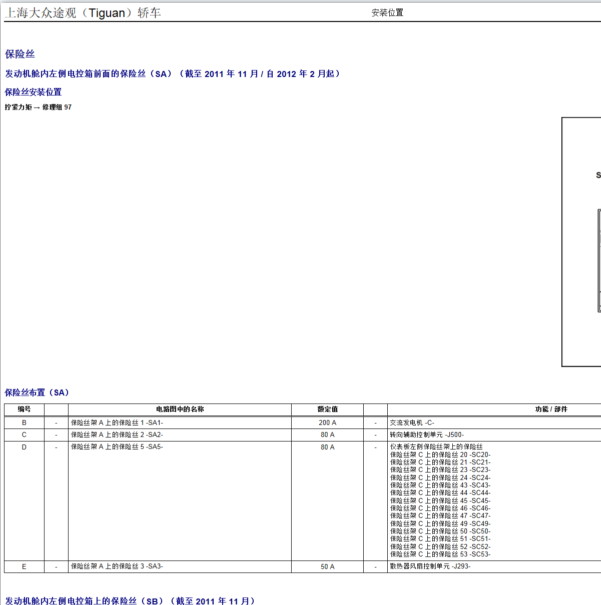Click the '80 A' rating in row D
Screen dimensions: 601x605
(328, 447)
